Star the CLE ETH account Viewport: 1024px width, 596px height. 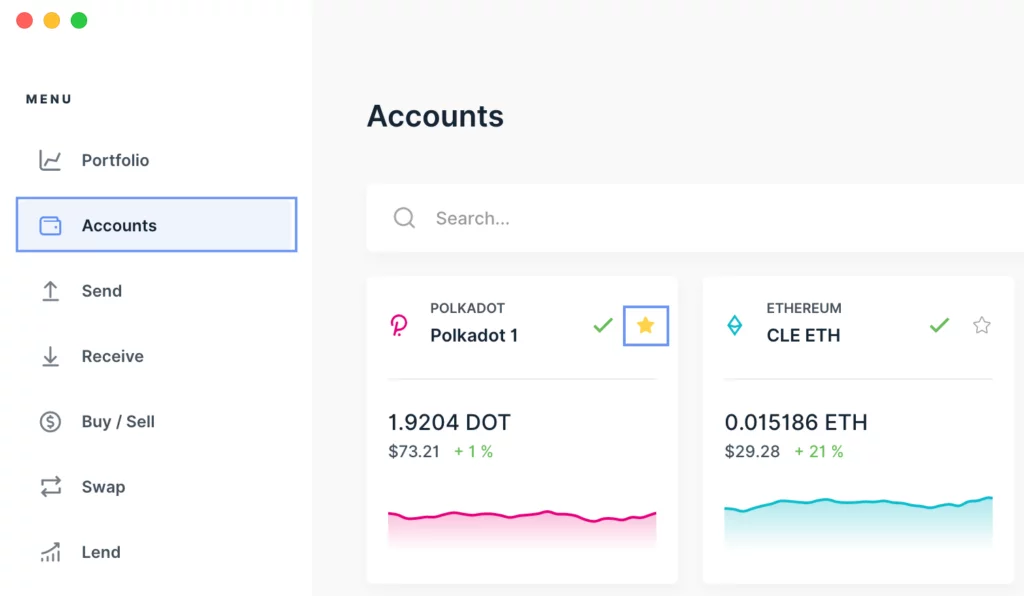click(x=981, y=324)
